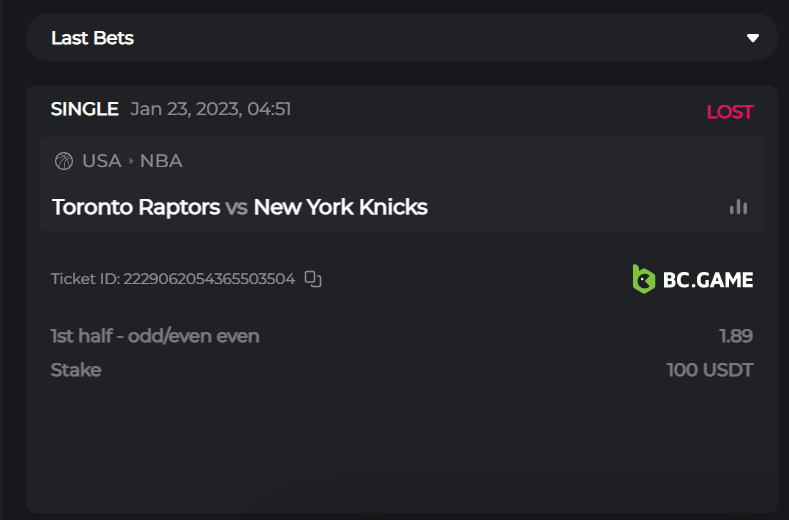Collapse Last Bets with the caret arrow
The width and height of the screenshot is (789, 520).
coord(753,38)
